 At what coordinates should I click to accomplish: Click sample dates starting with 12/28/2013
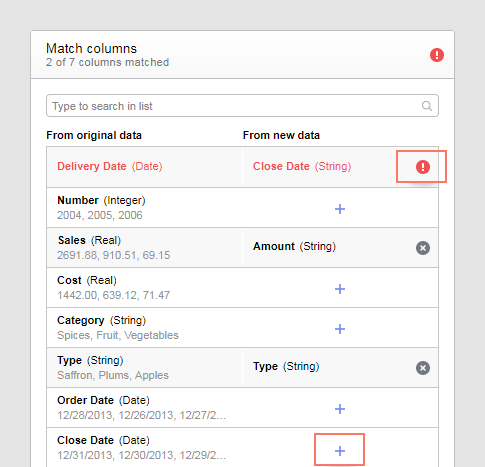pos(142,415)
